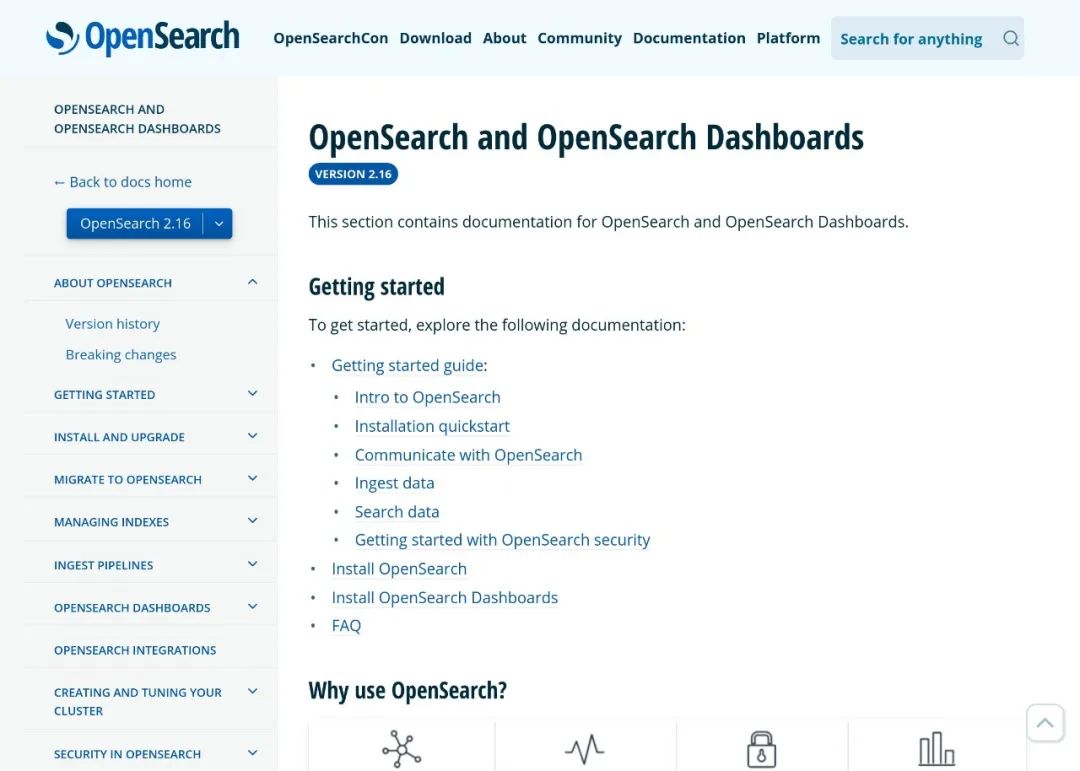Click the padlock security feature icon
The width and height of the screenshot is (1080, 771).
tap(761, 749)
